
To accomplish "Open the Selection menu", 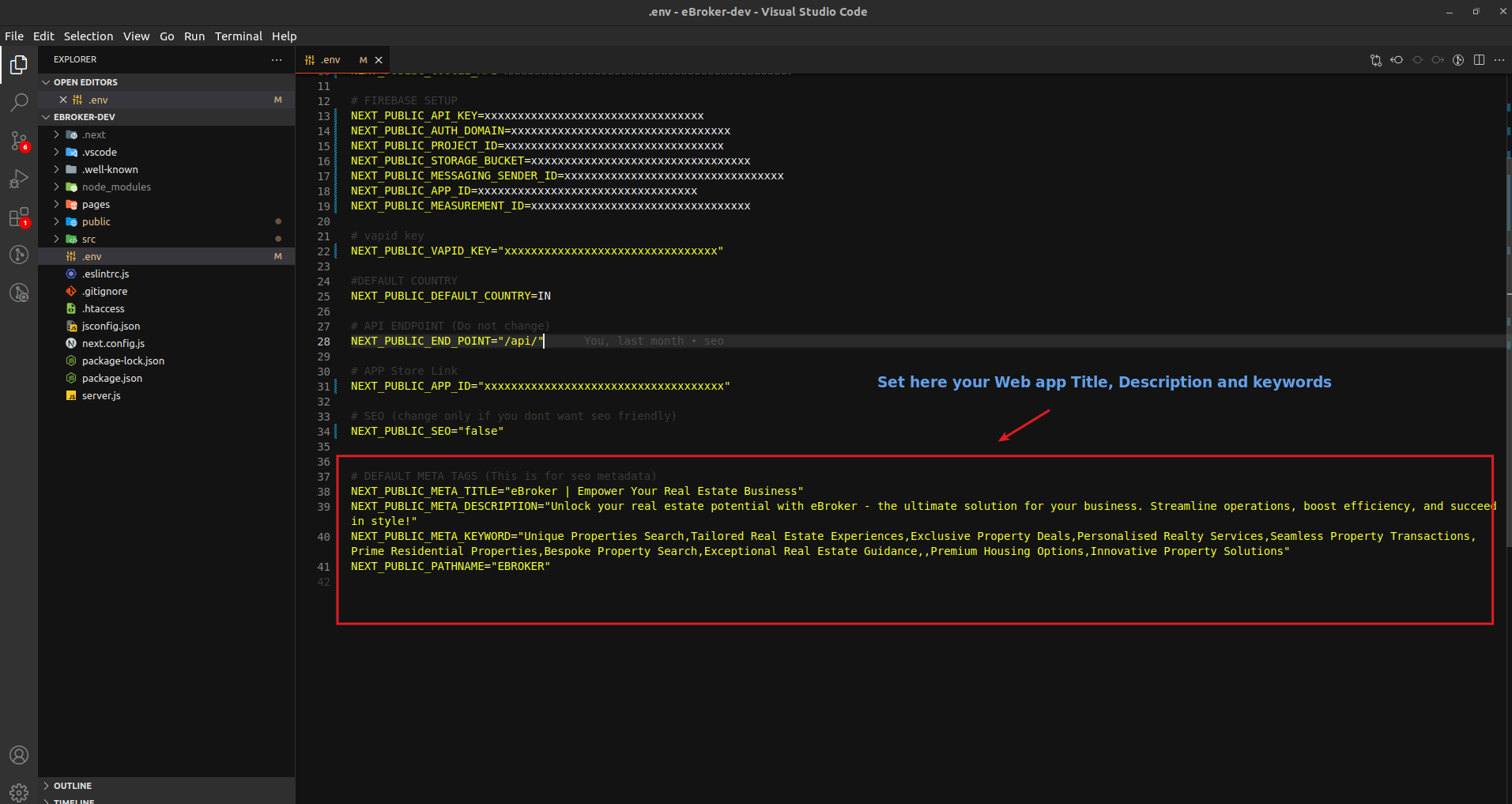I will 89,36.
